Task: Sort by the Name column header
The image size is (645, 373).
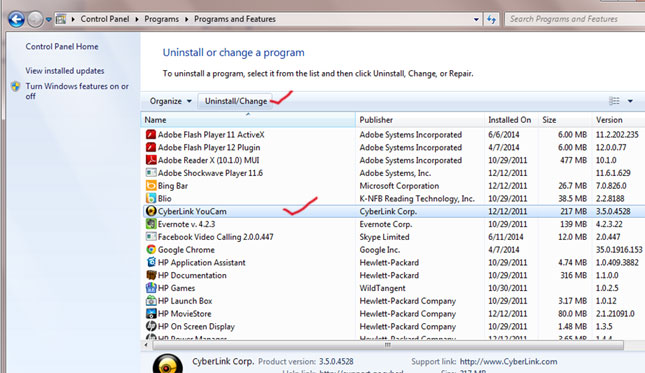Action: tap(248, 120)
